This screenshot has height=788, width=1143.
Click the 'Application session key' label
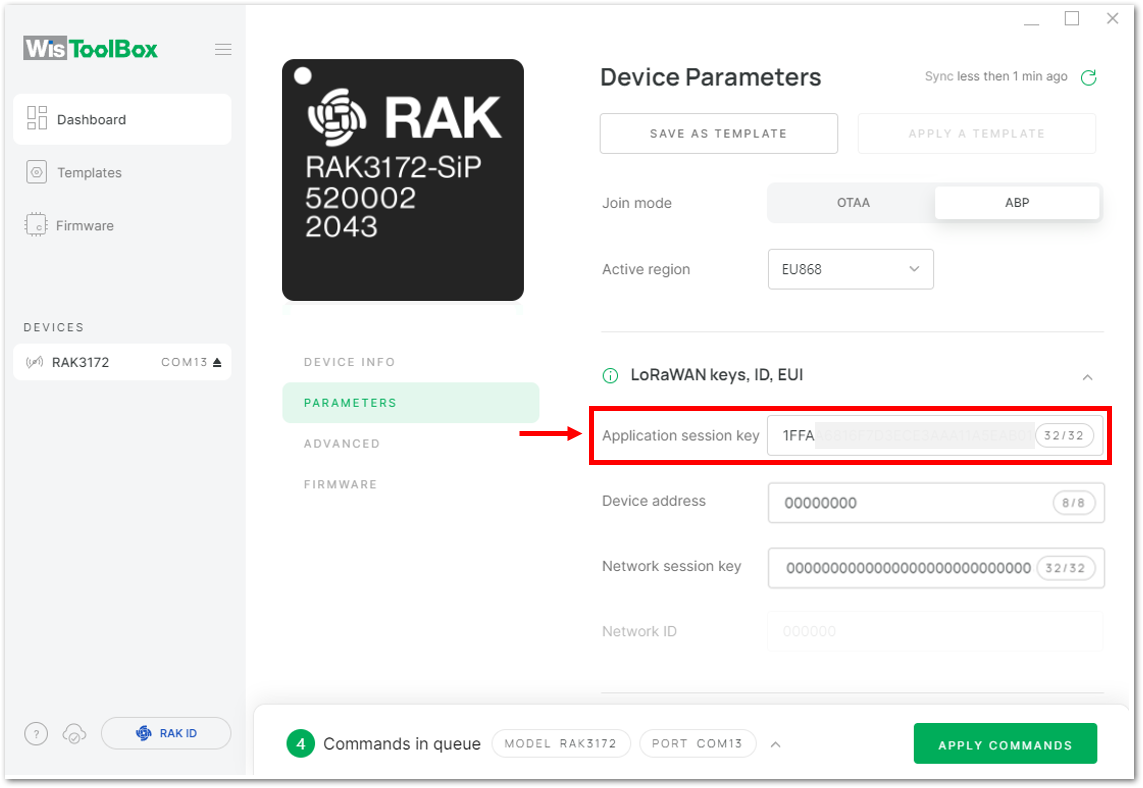(x=681, y=436)
